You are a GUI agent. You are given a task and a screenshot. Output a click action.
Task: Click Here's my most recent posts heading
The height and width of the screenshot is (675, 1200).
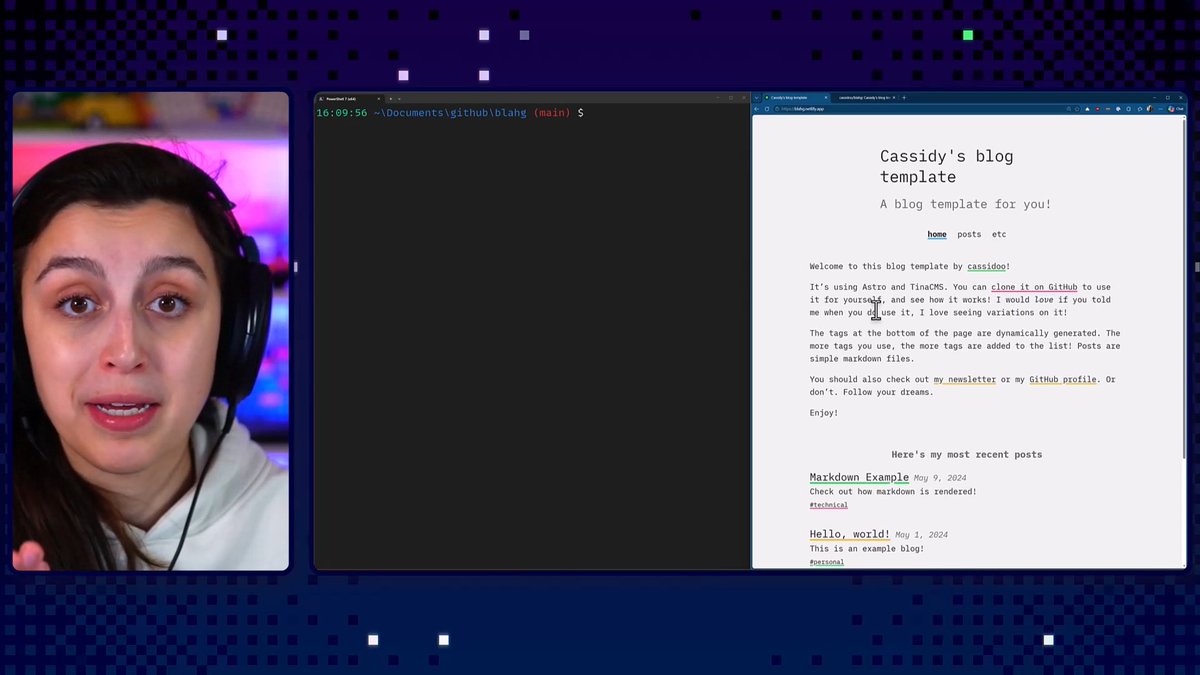click(967, 455)
